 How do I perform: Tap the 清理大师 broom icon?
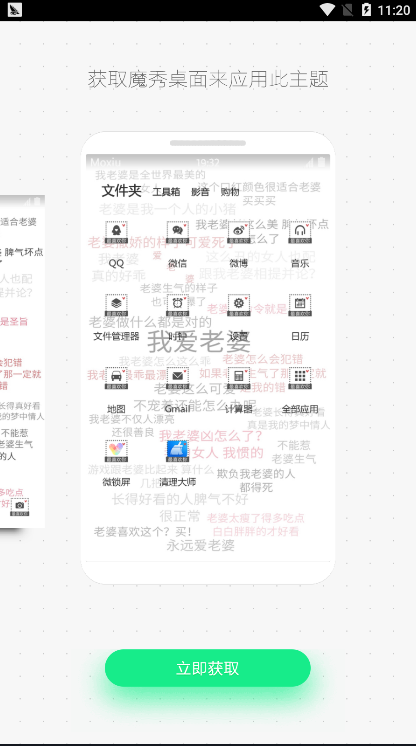178,451
